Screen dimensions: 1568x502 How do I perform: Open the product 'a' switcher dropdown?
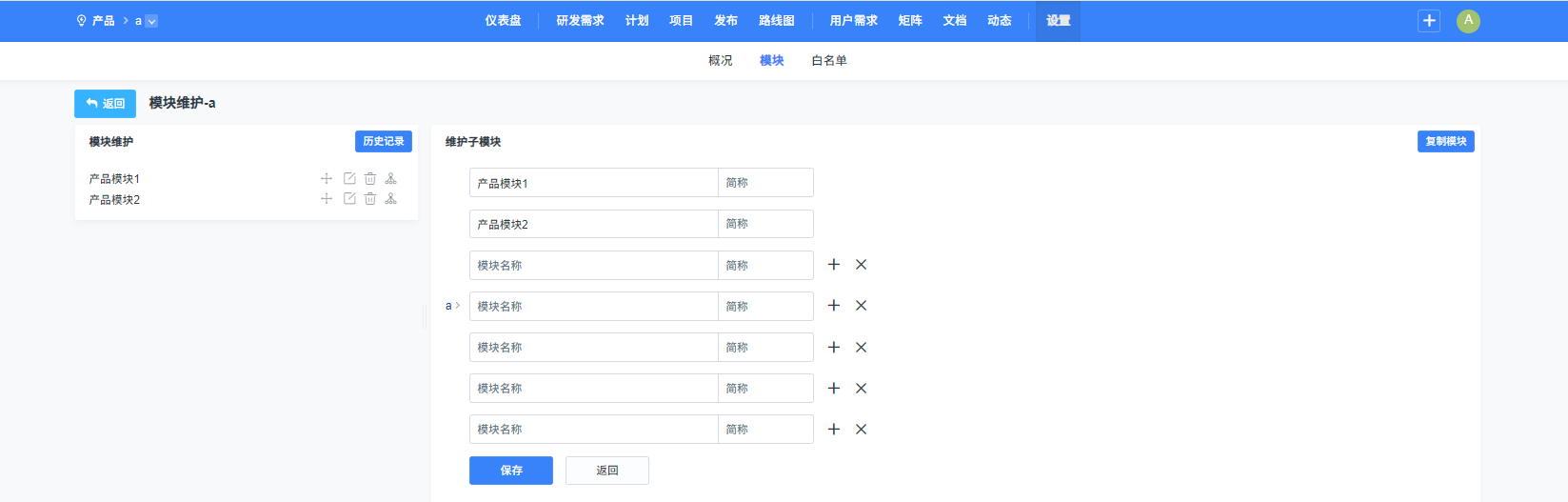pyautogui.click(x=151, y=21)
